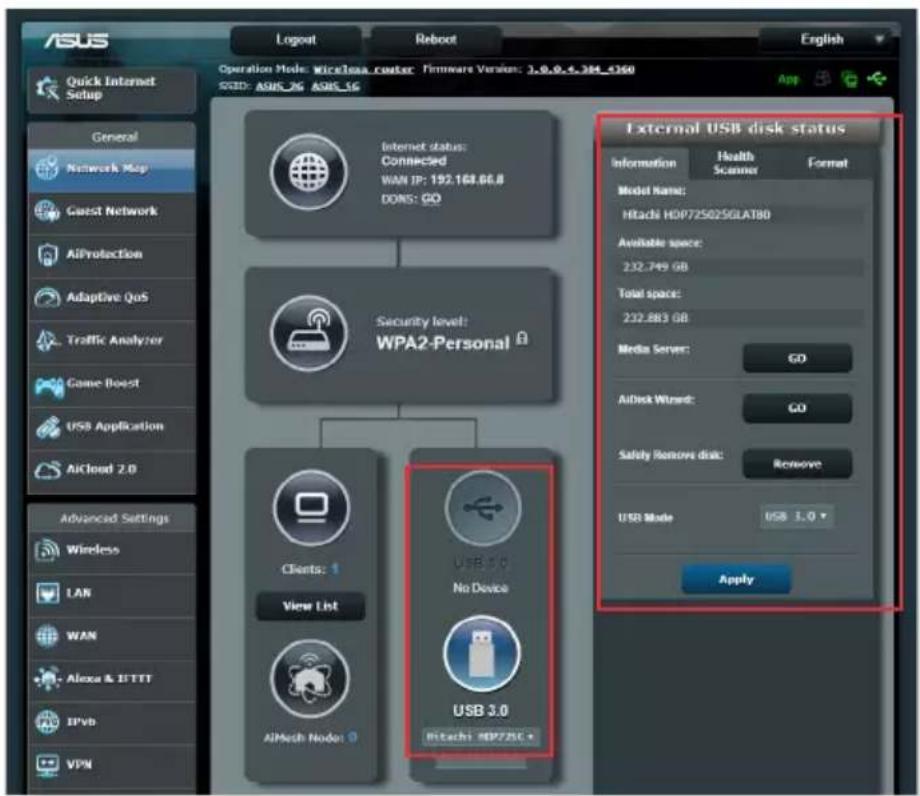Click GO button for Media Server
The image size is (920, 796).
(x=797, y=358)
